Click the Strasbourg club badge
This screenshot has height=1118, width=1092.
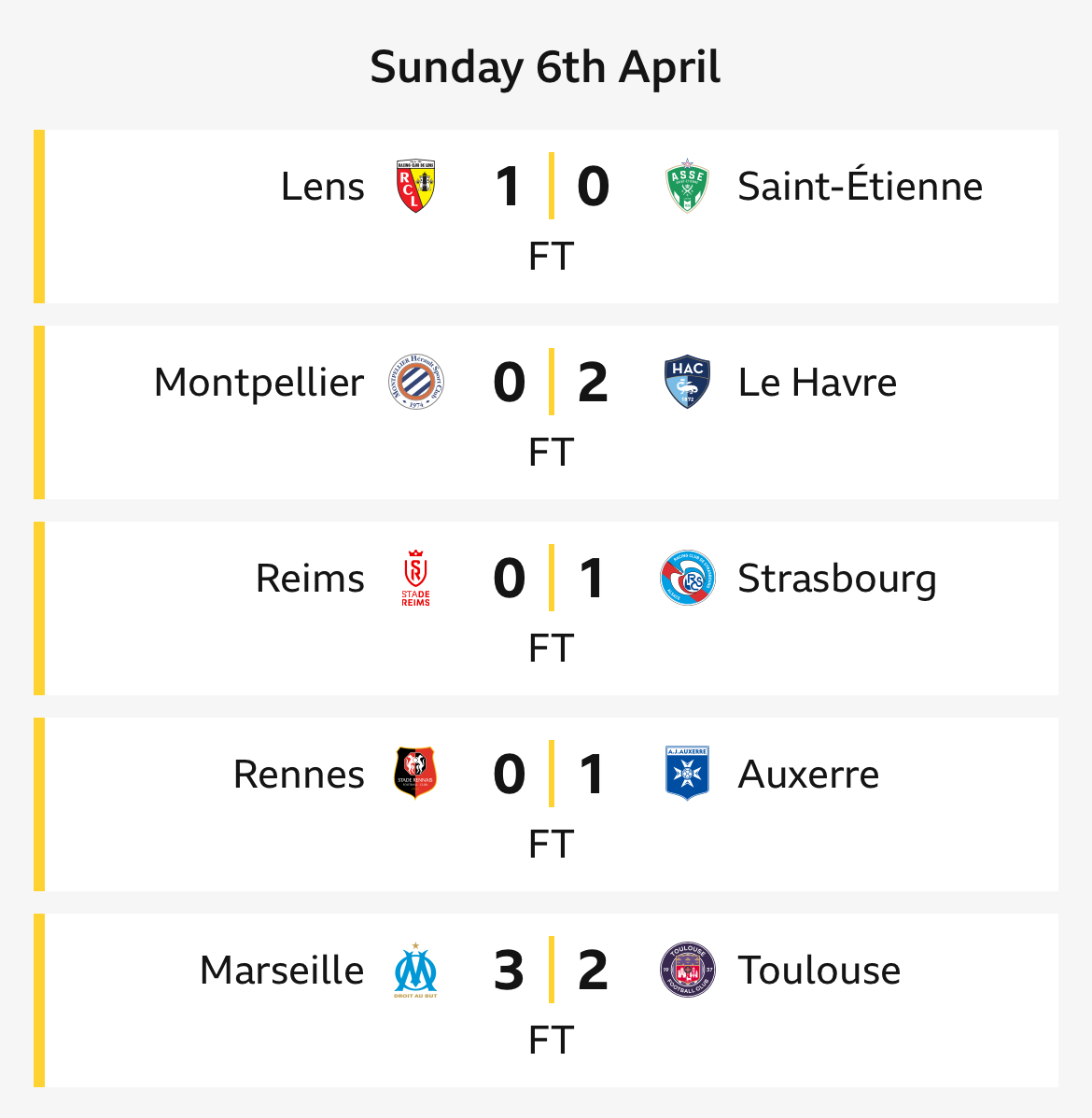tap(687, 578)
